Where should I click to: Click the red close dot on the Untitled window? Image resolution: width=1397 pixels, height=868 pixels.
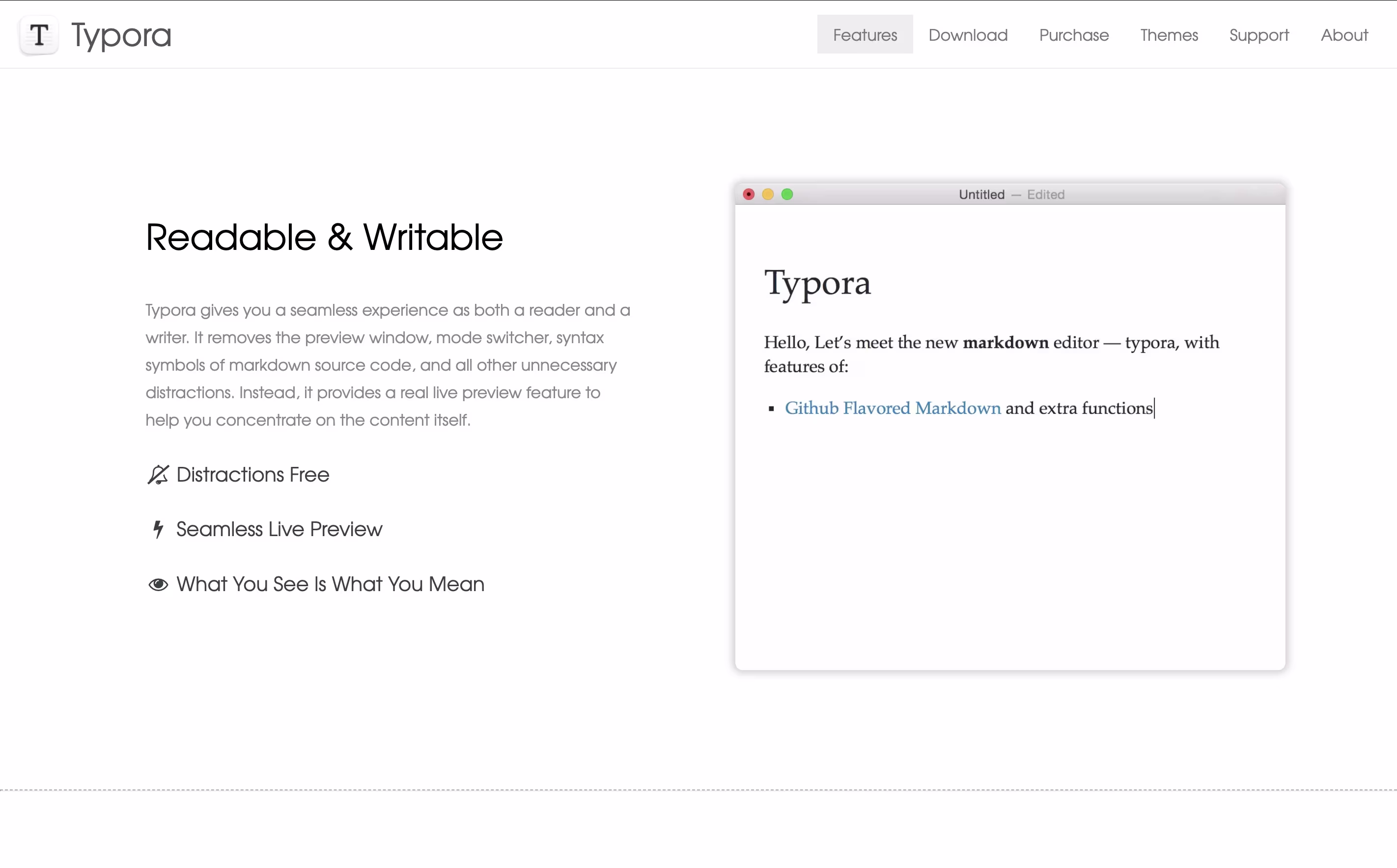(x=749, y=194)
